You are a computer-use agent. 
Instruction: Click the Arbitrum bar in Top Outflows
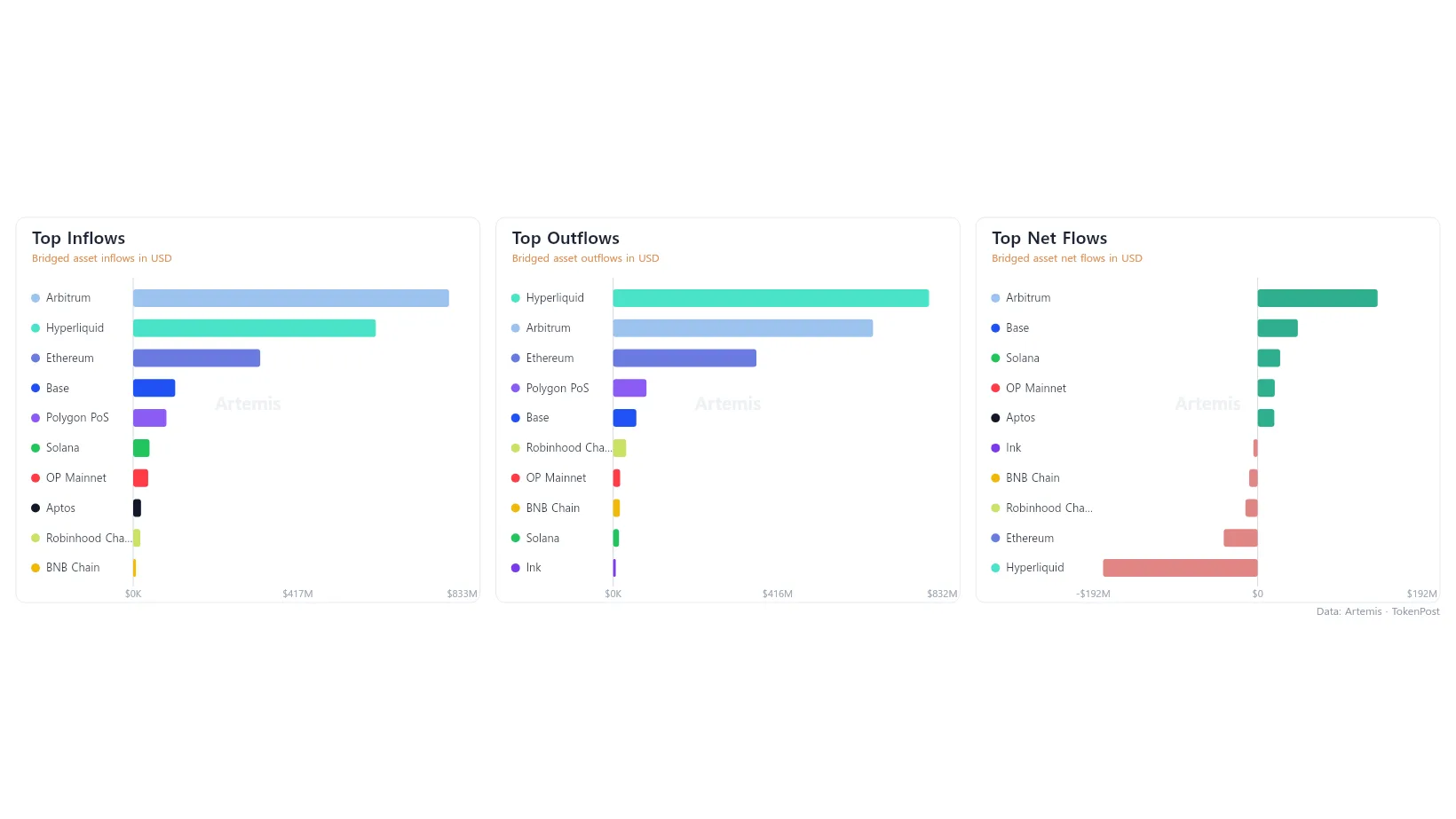(743, 328)
